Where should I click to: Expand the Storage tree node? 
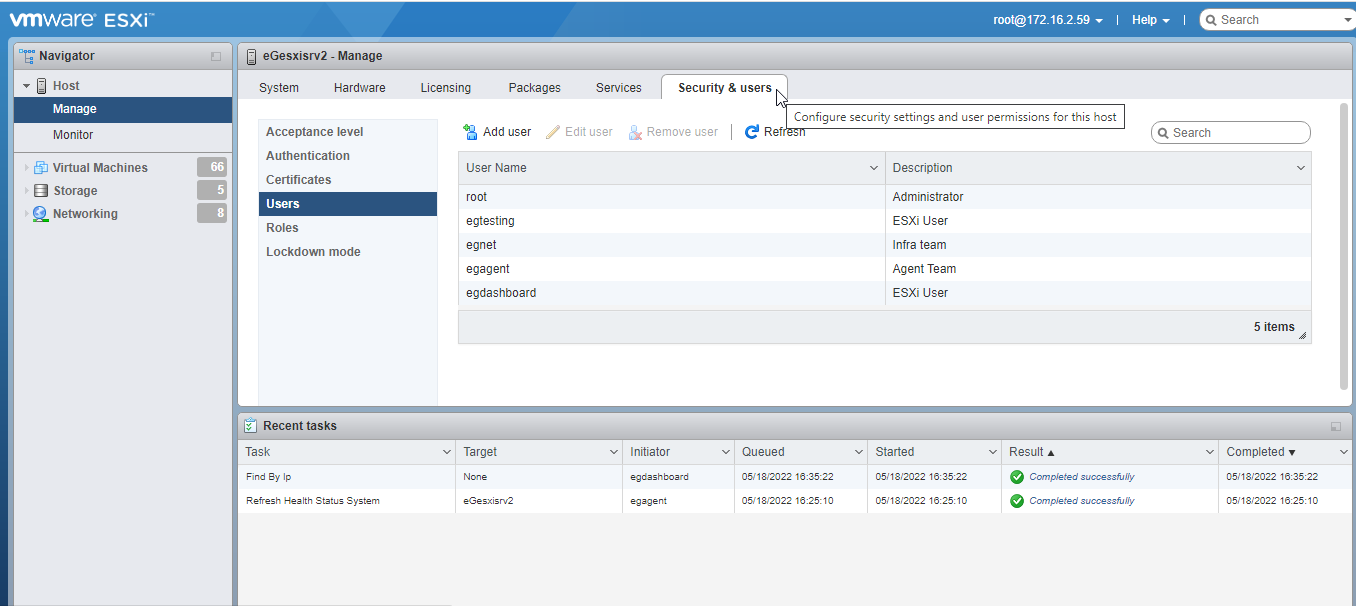[x=27, y=191]
